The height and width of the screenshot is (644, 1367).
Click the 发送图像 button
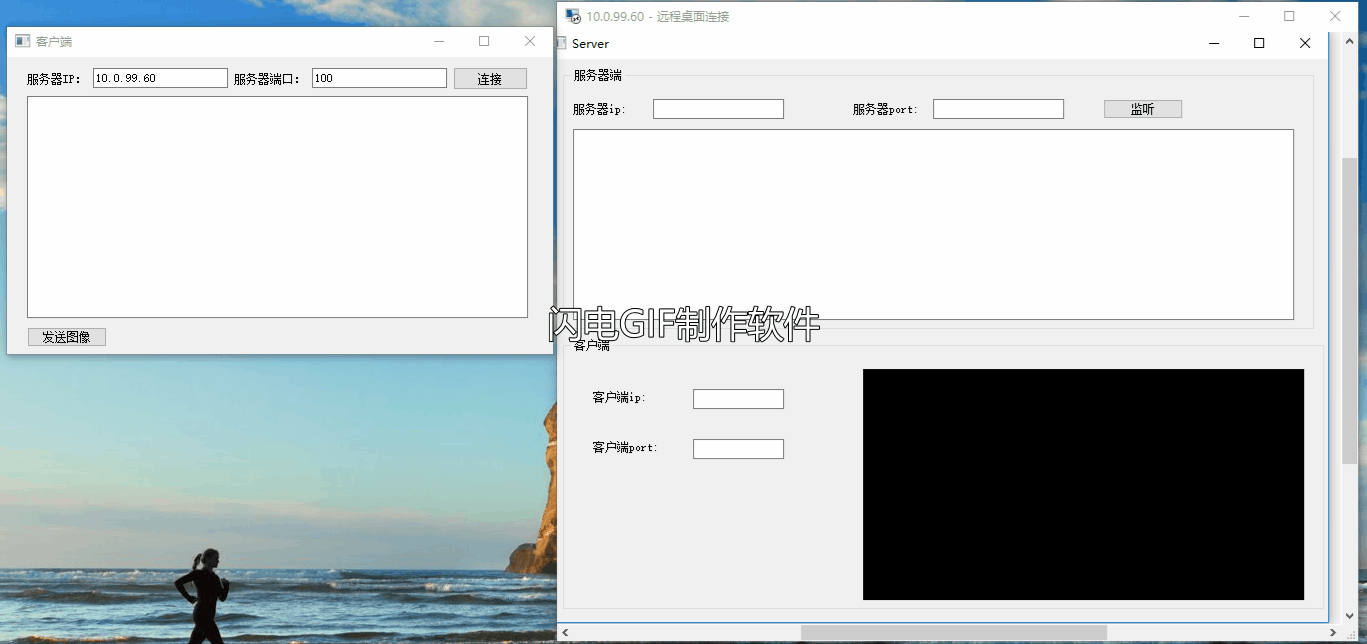point(67,337)
